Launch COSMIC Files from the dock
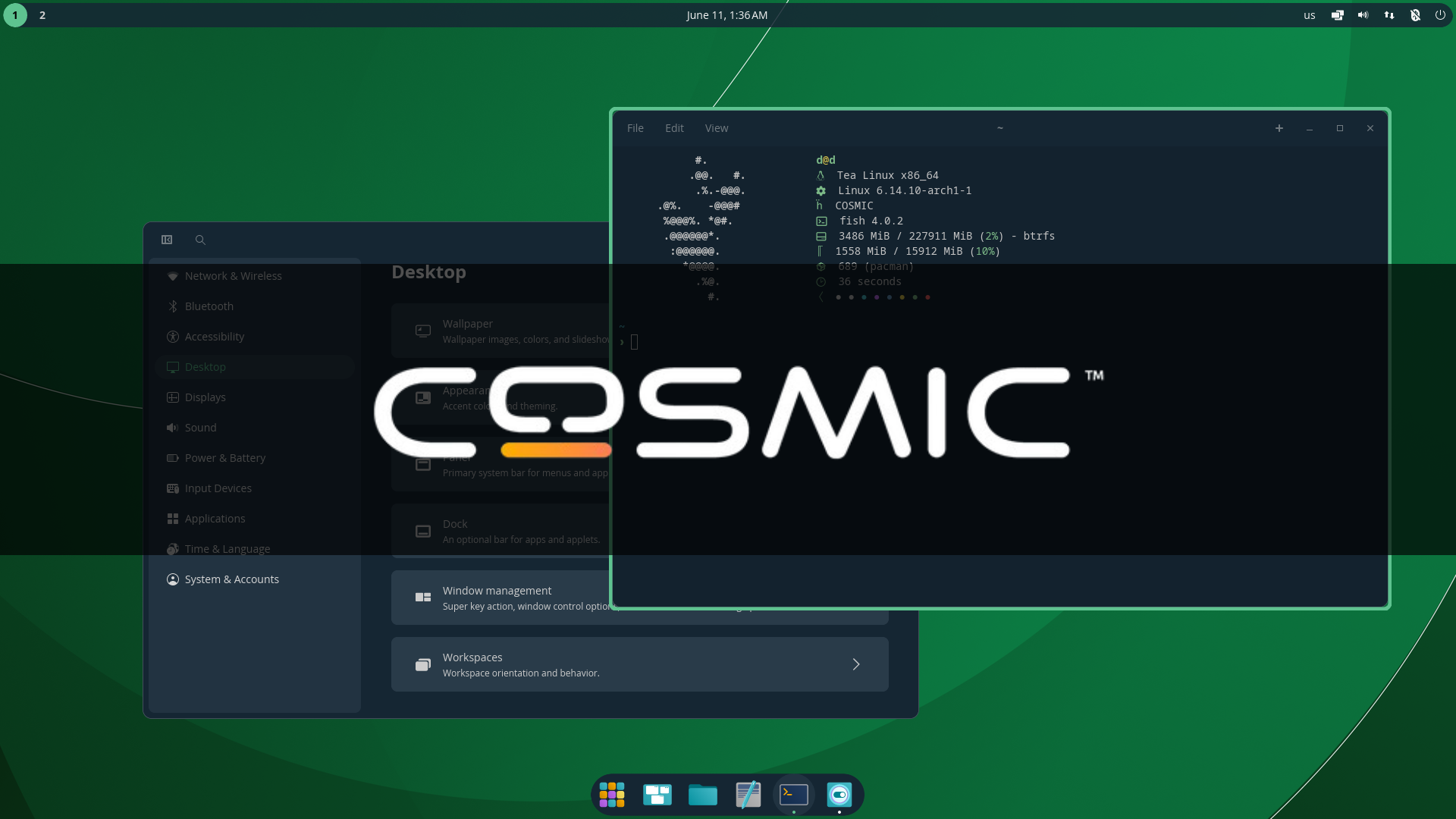1456x819 pixels. click(x=703, y=795)
